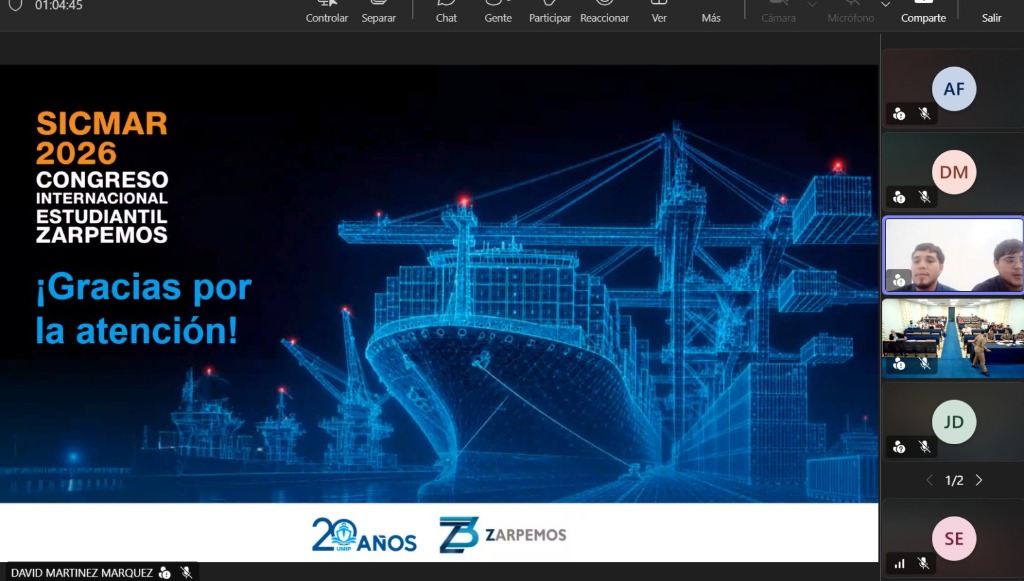Toggle the Micrófono on
Image resolution: width=1024 pixels, height=581 pixels.
[850, 12]
